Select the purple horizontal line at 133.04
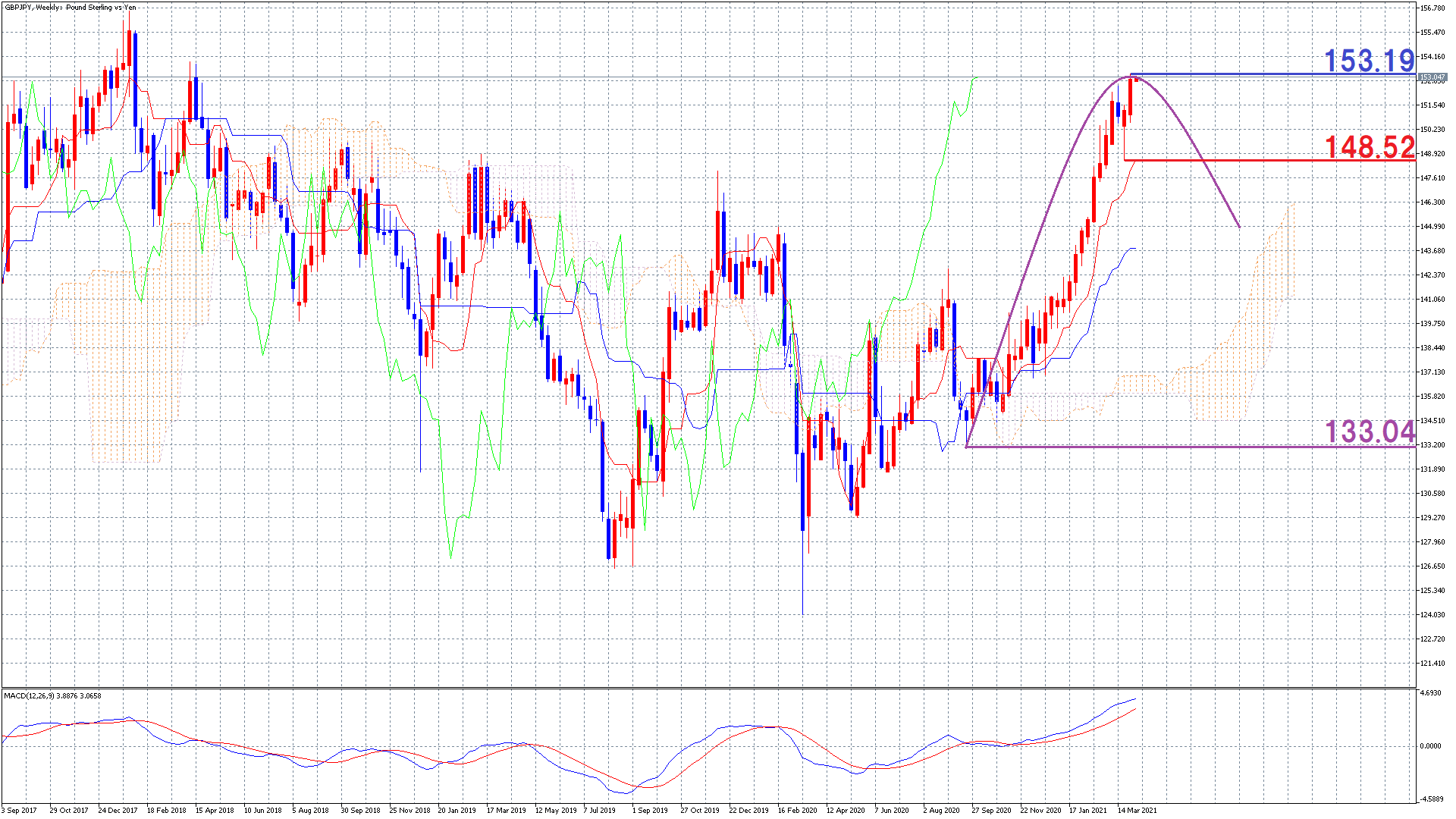 click(x=1191, y=447)
